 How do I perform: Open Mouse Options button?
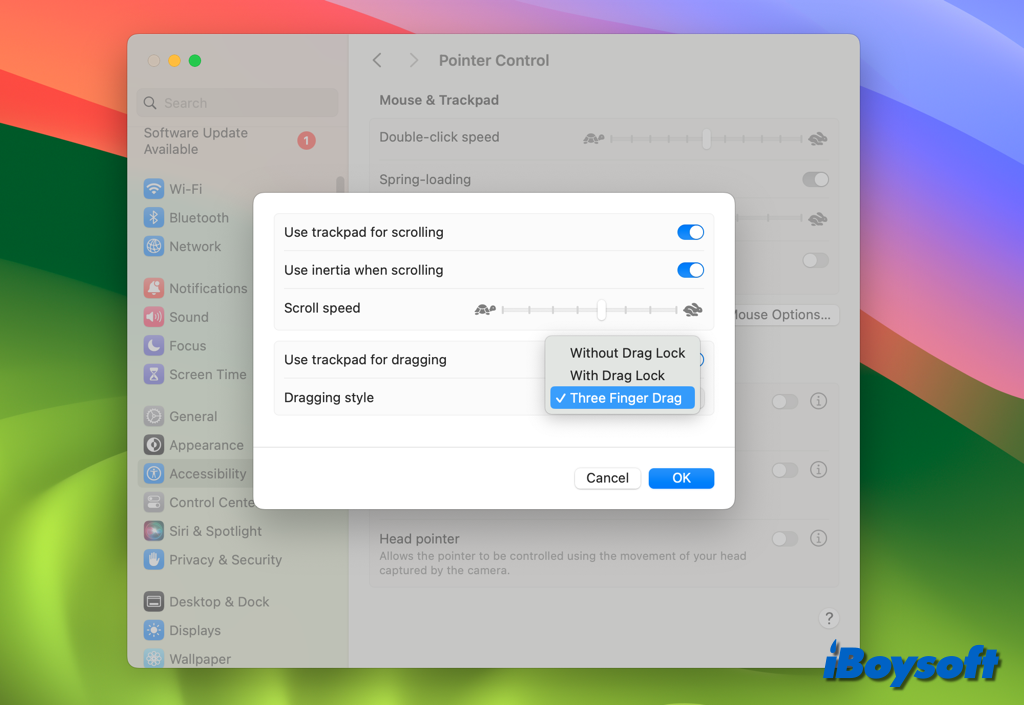(x=786, y=315)
